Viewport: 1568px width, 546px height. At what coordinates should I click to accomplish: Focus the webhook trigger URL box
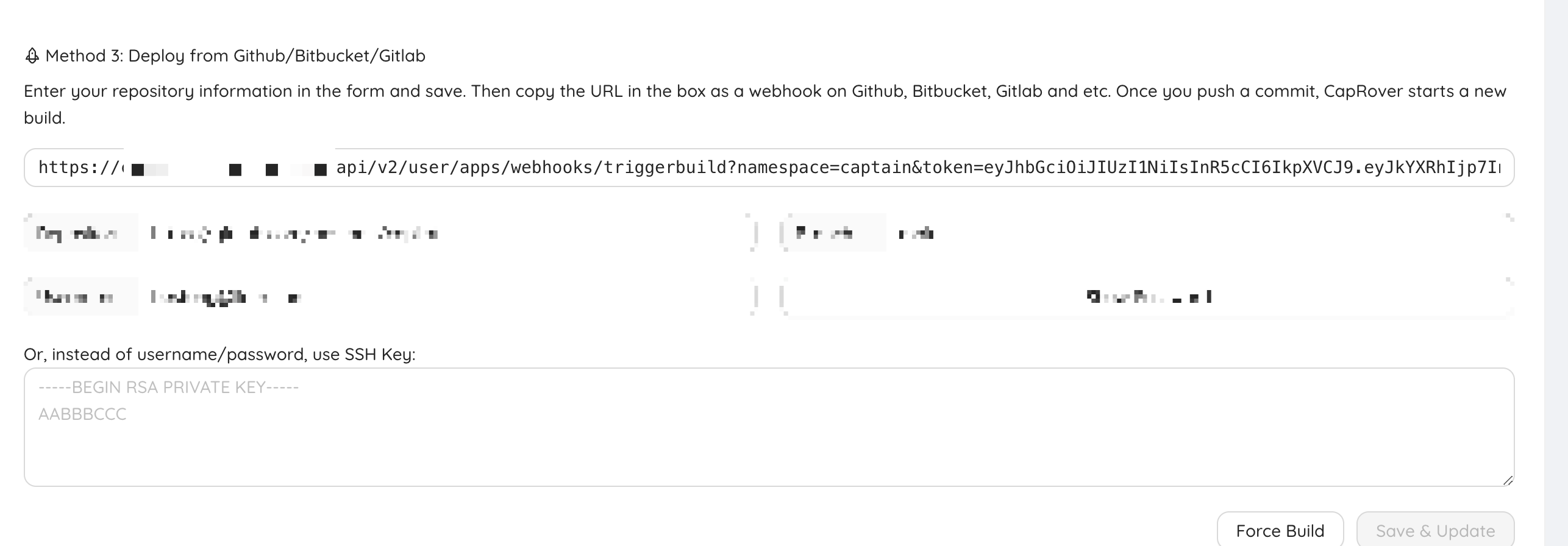point(768,168)
